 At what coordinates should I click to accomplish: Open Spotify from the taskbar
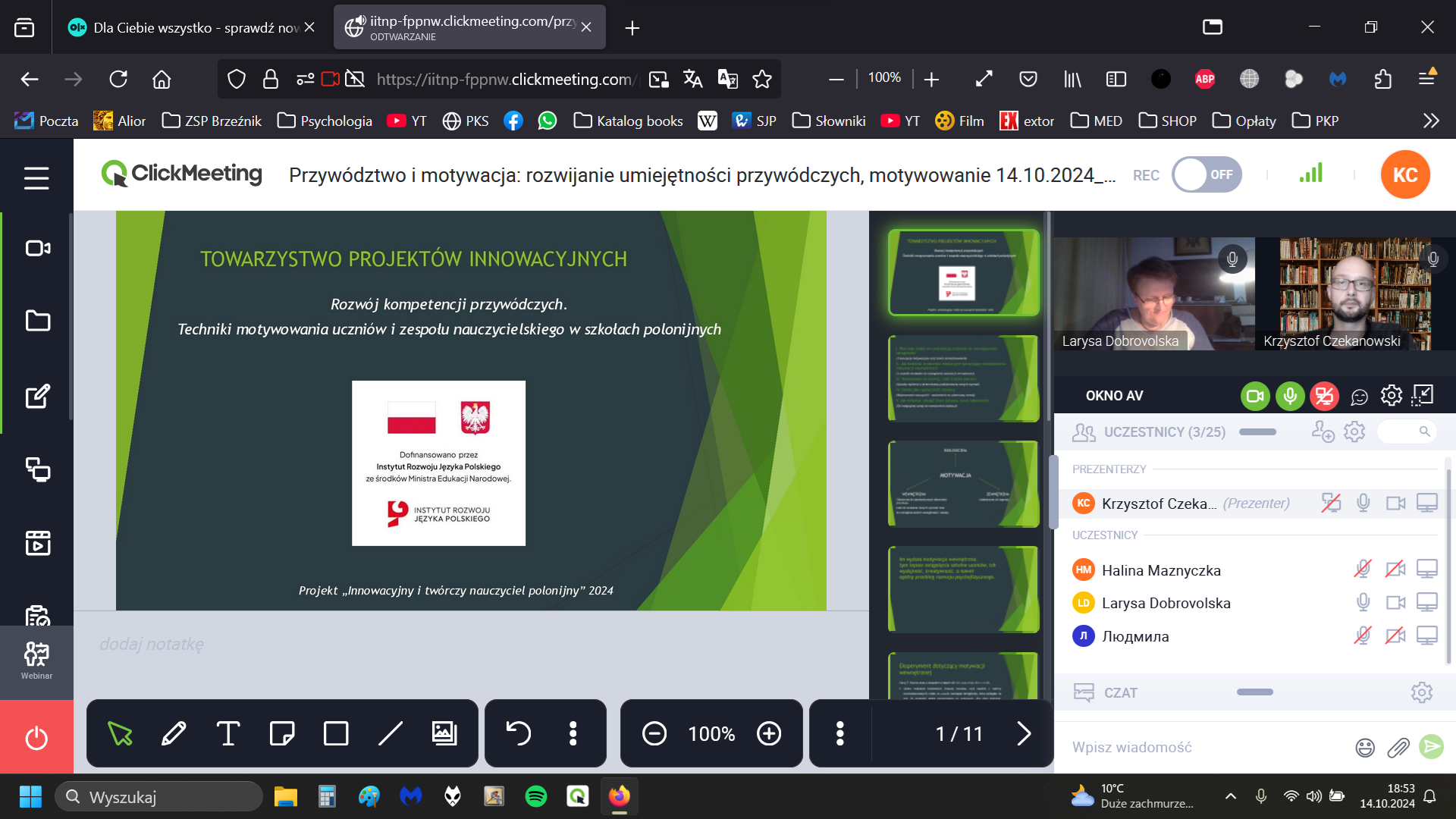coord(536,796)
